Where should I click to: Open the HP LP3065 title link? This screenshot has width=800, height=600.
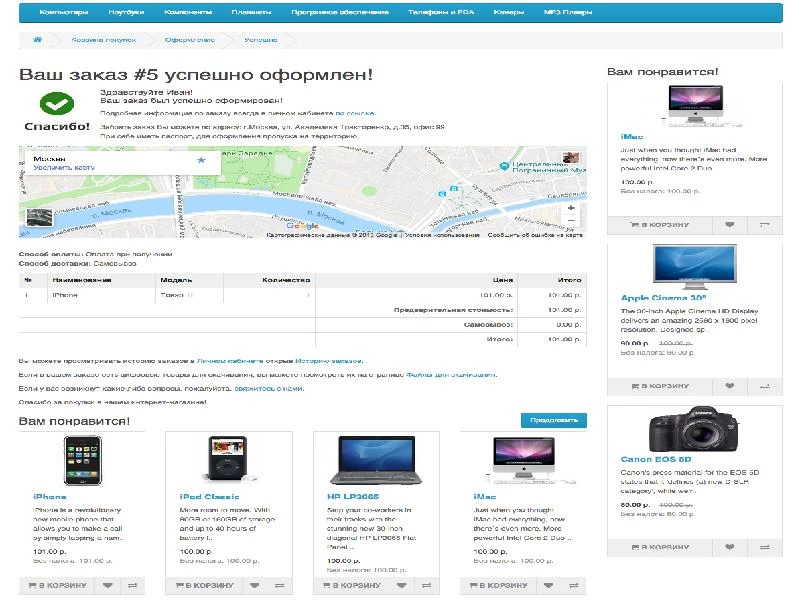point(353,496)
